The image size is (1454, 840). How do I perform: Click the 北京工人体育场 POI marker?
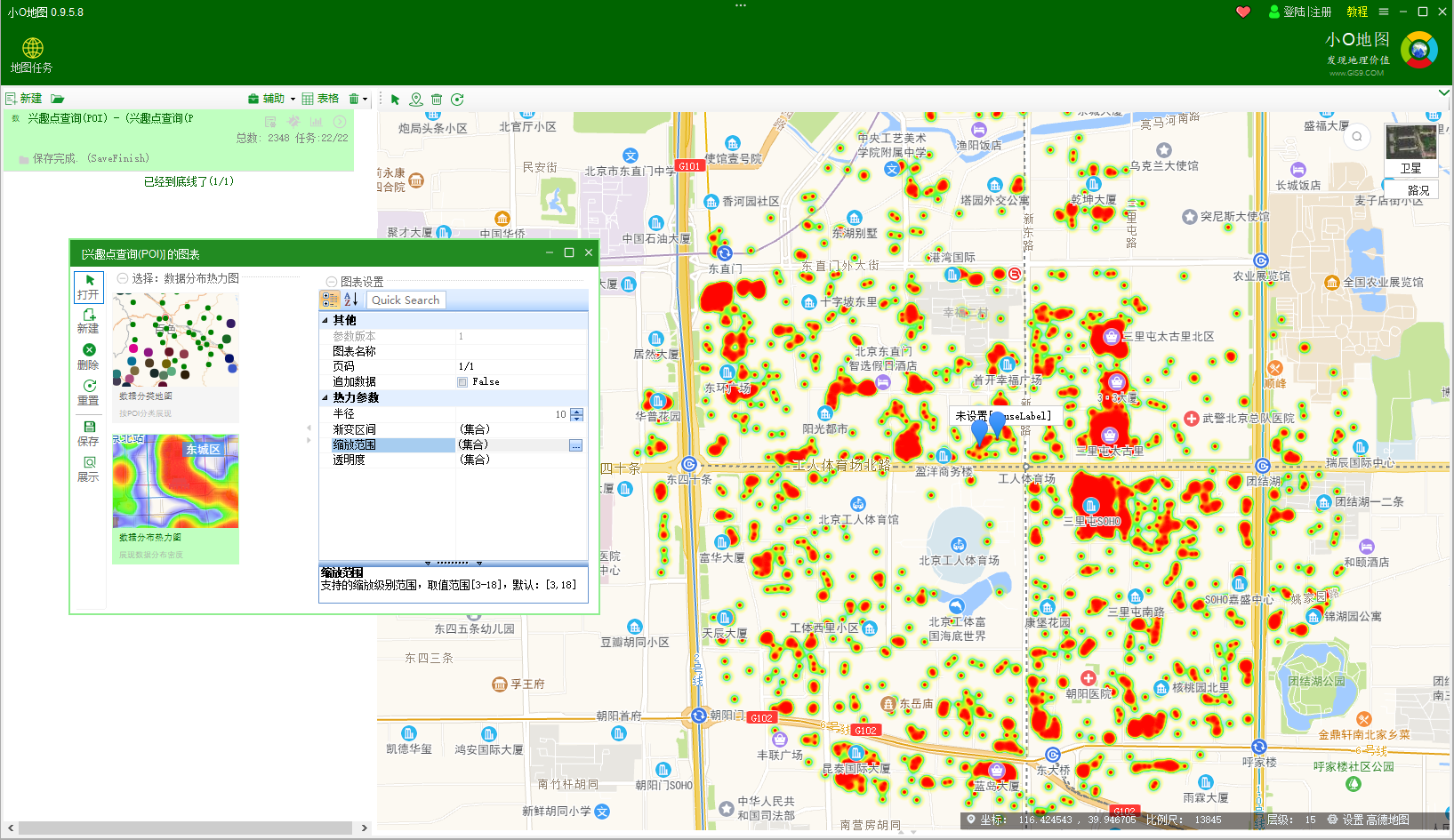coord(959,545)
